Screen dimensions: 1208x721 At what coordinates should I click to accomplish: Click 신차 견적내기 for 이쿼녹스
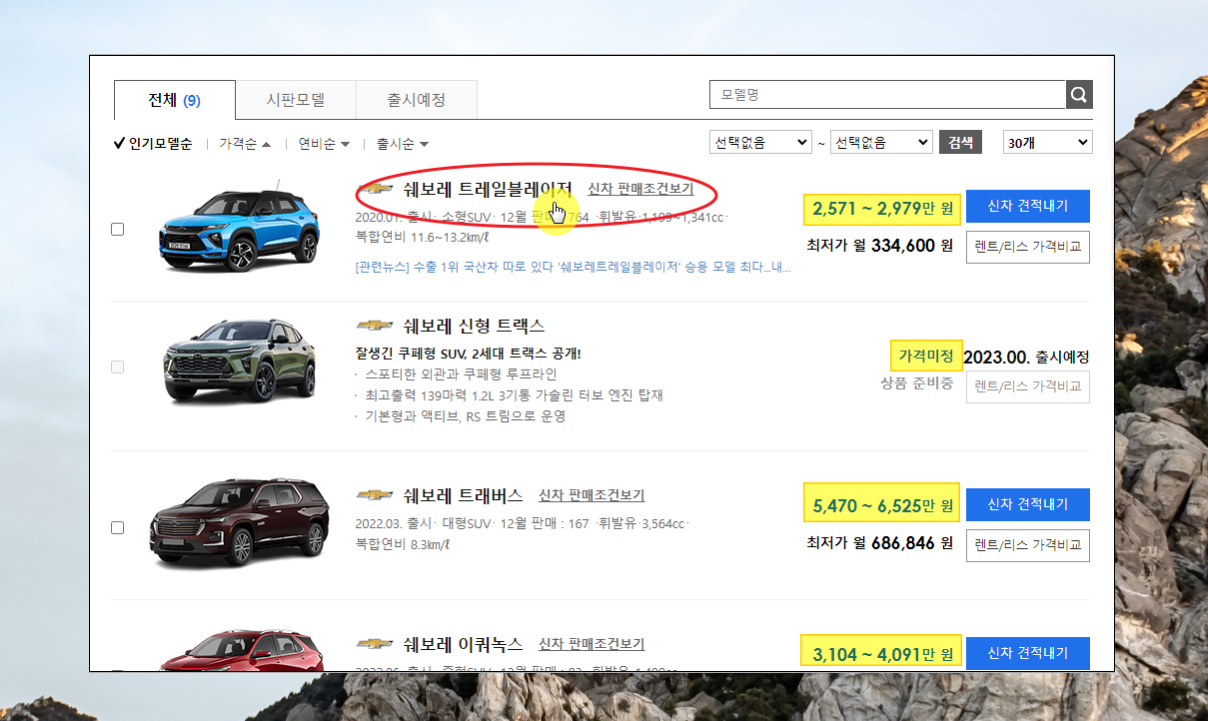[x=1027, y=653]
